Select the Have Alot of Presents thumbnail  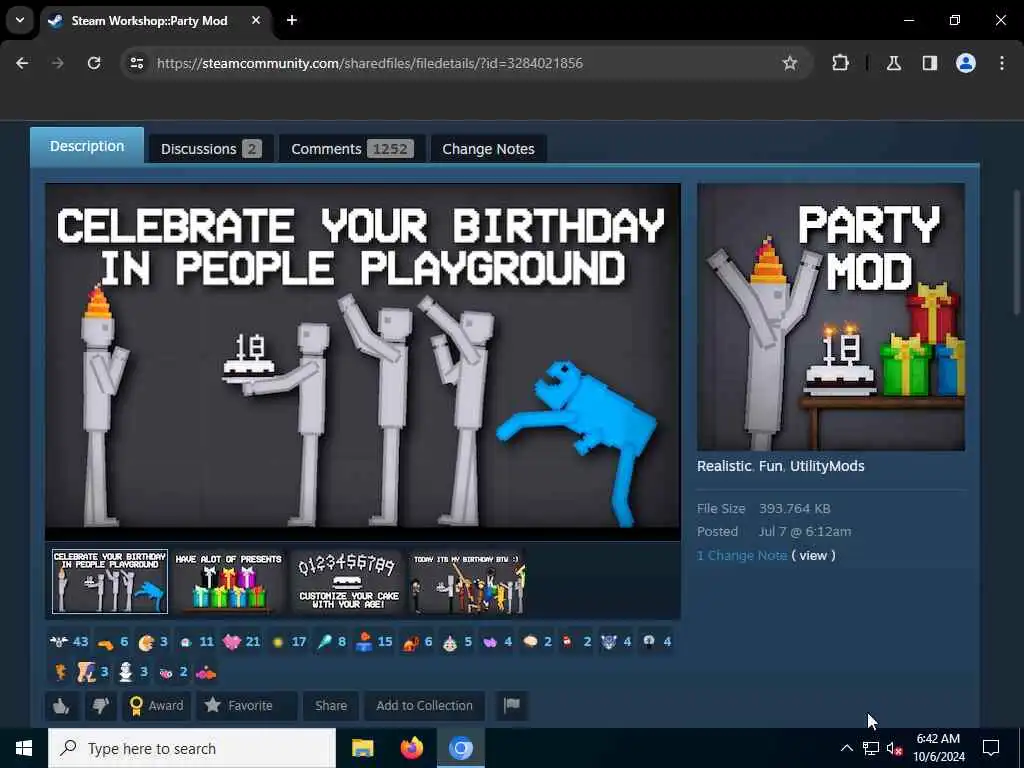[x=228, y=581]
